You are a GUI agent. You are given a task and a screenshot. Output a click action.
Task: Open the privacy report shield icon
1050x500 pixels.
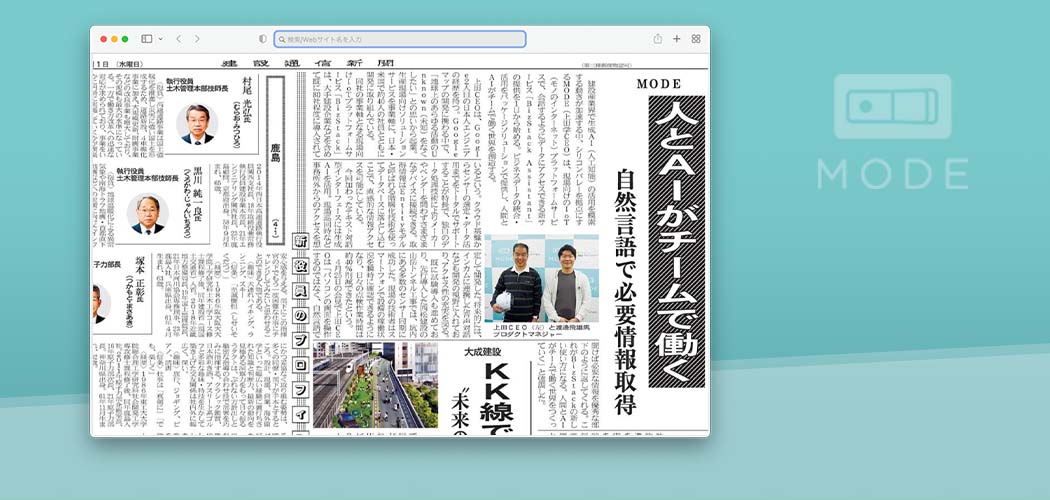(263, 39)
